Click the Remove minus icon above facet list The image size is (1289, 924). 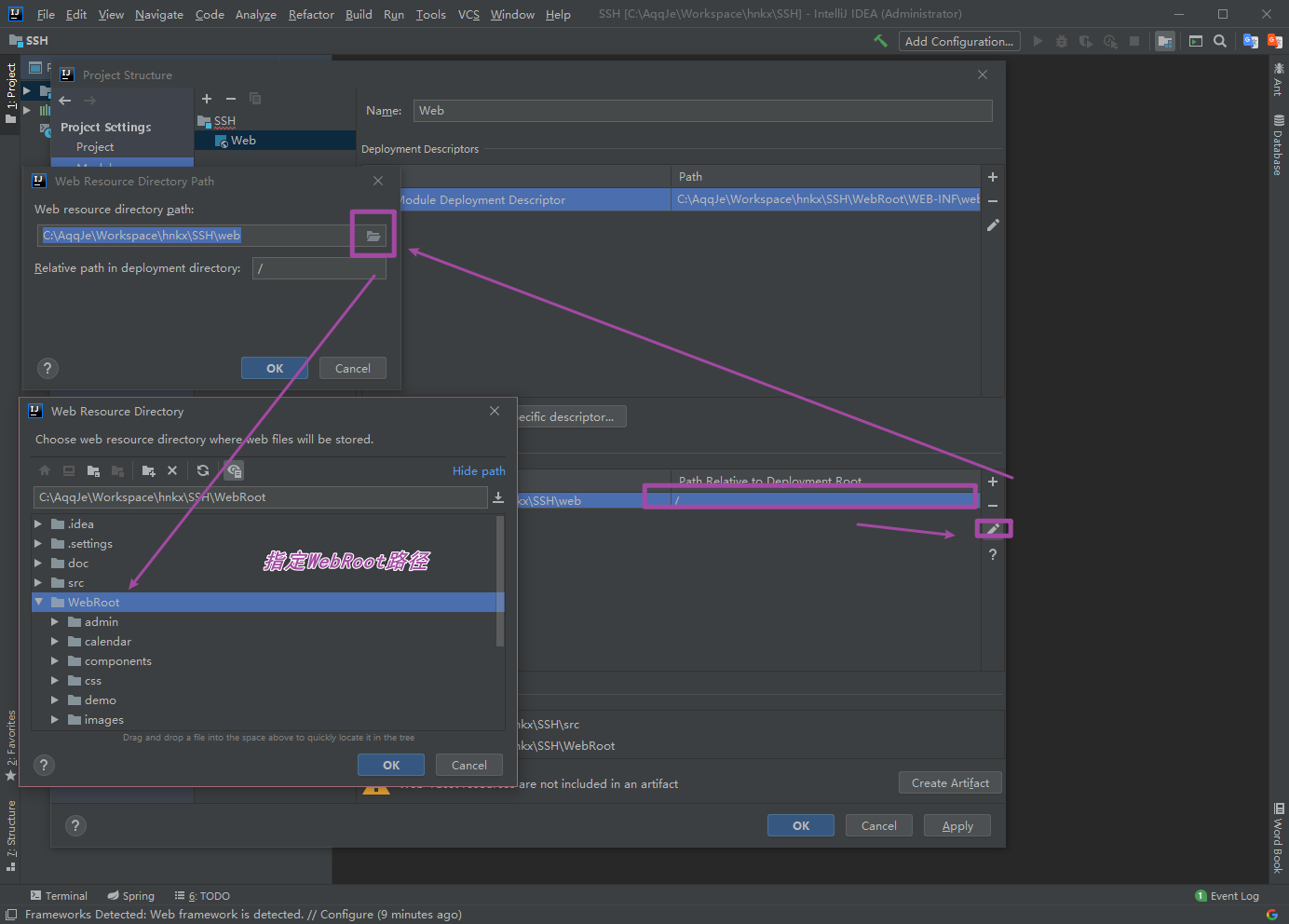231,99
